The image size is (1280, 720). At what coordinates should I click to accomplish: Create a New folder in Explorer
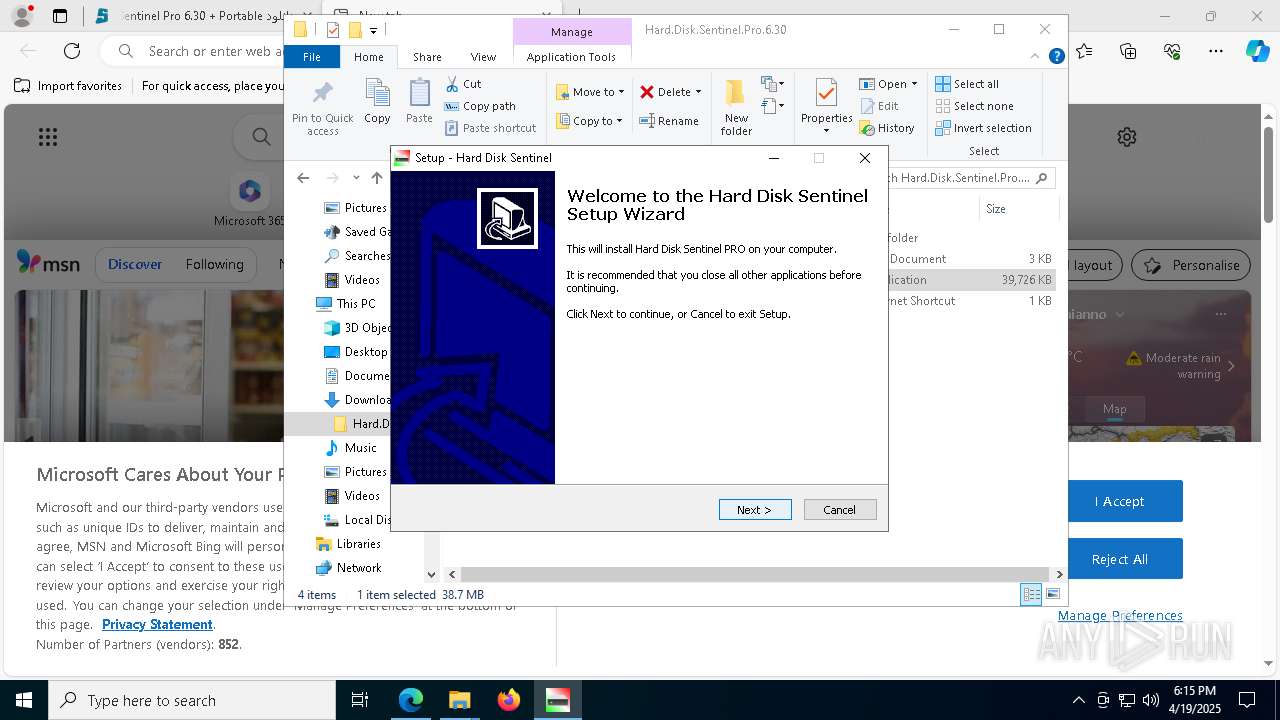tap(736, 107)
